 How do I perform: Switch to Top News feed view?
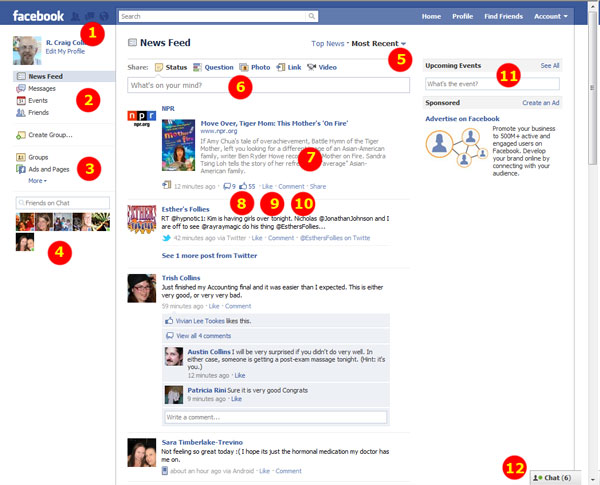coord(328,44)
